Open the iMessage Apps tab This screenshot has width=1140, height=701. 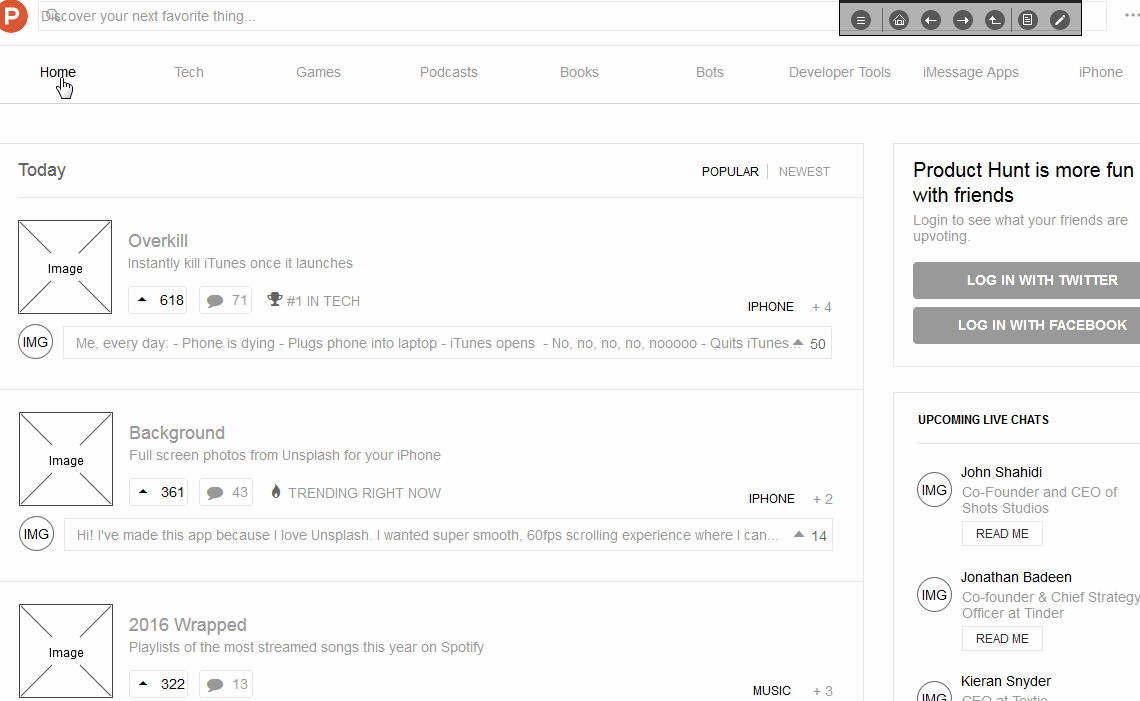[971, 72]
